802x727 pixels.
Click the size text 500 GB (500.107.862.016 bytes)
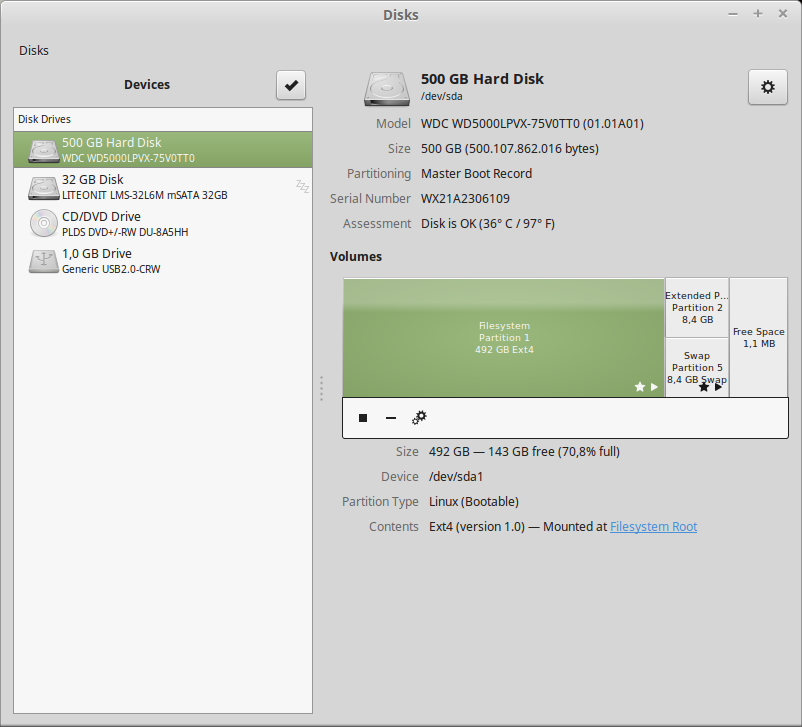click(x=509, y=149)
